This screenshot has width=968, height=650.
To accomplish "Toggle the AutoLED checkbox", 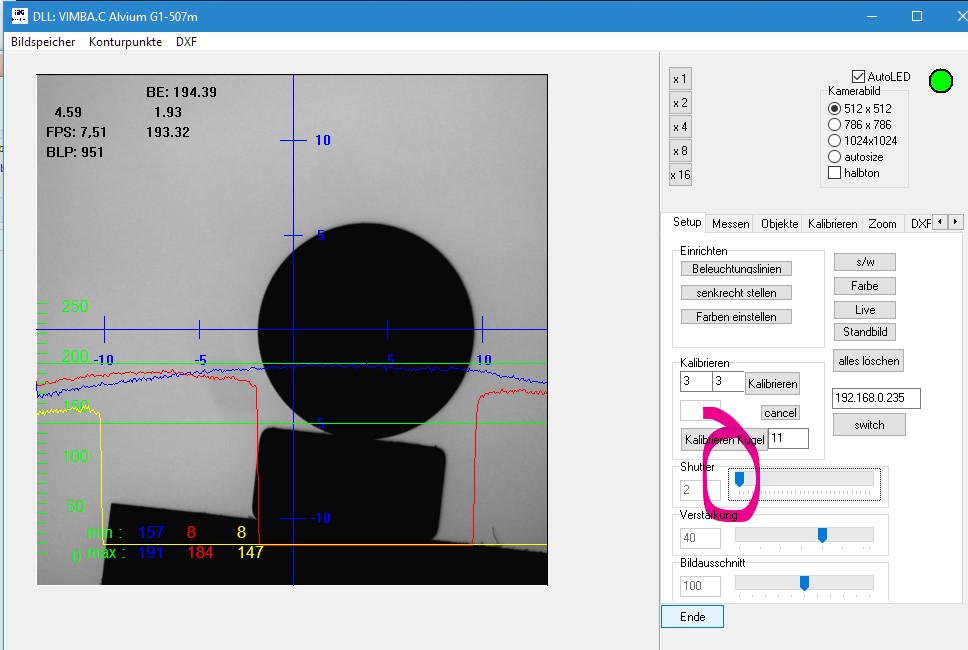I will click(858, 77).
